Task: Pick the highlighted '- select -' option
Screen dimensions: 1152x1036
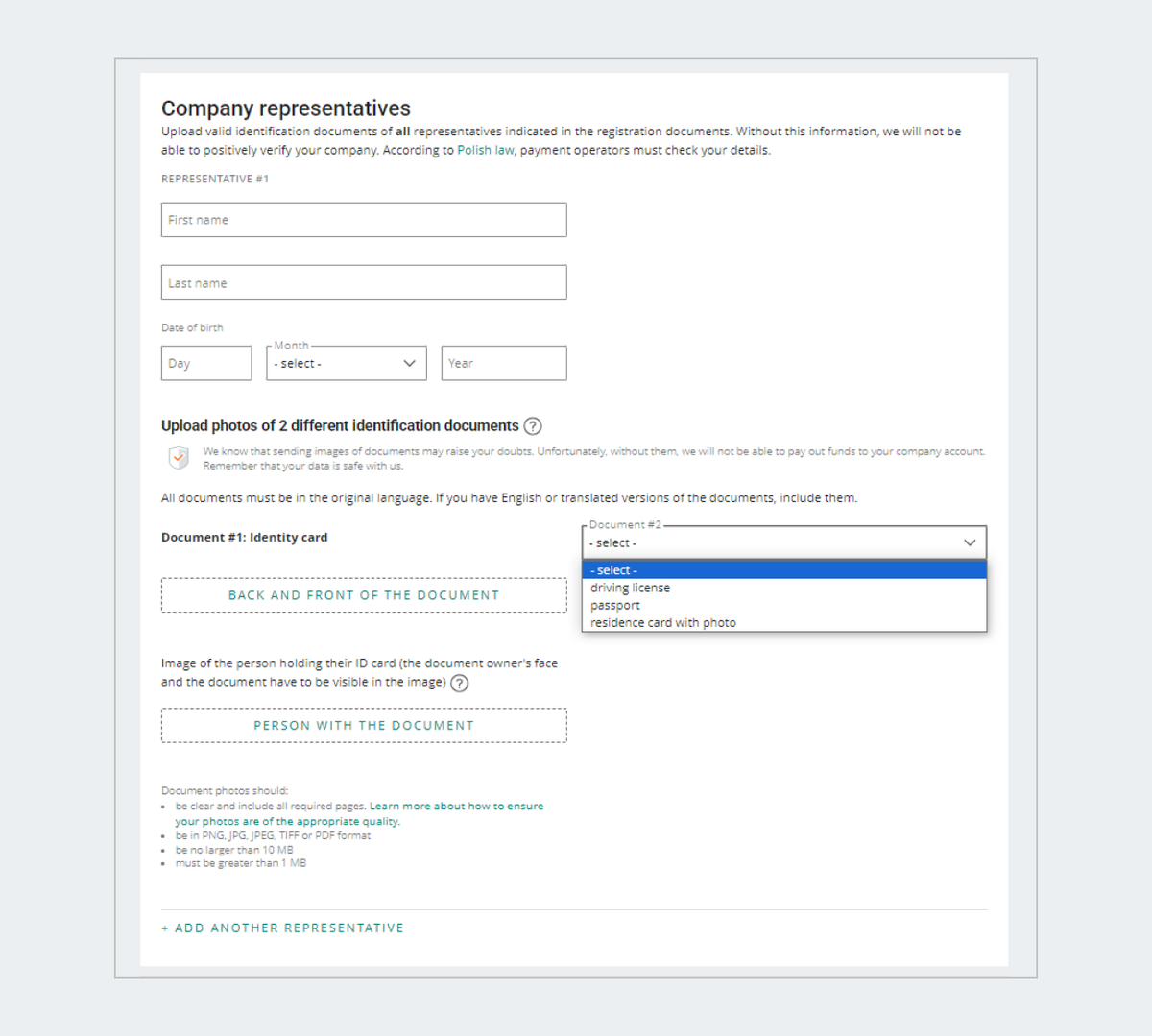Action: [614, 570]
